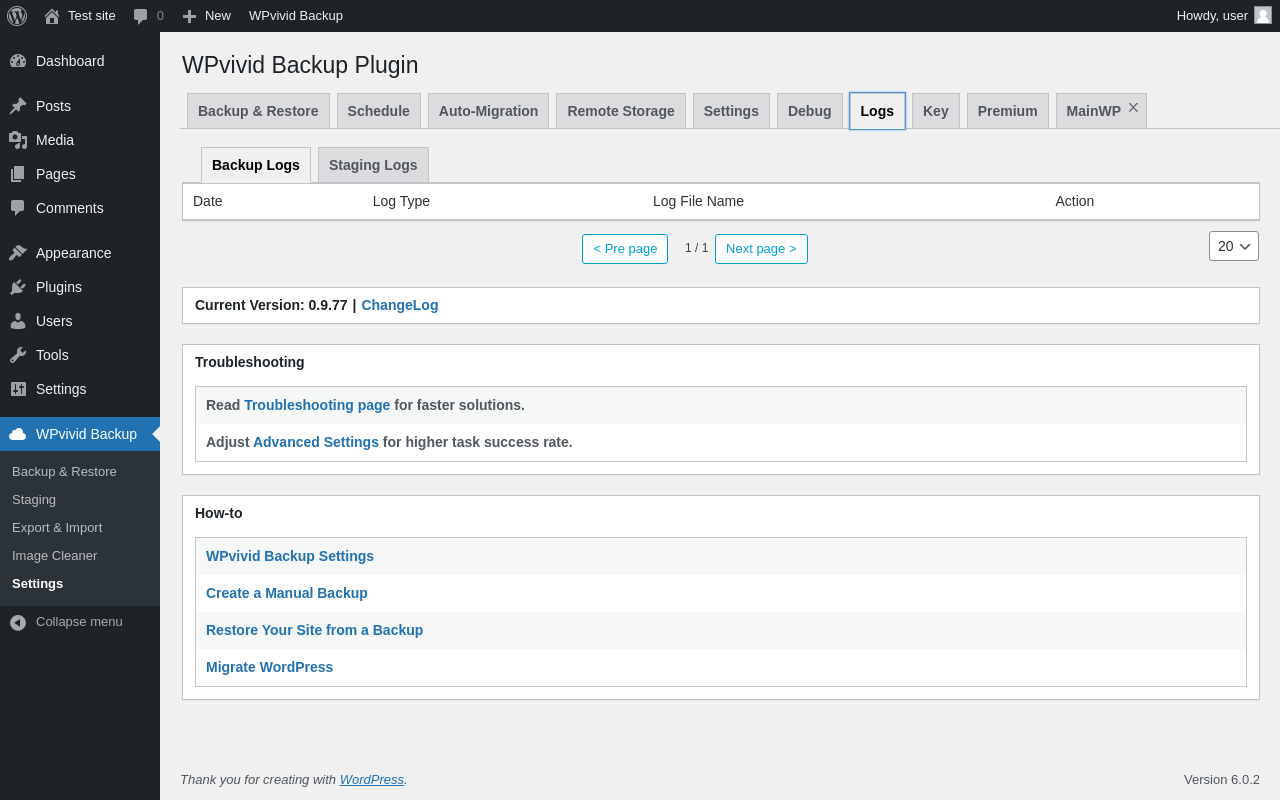This screenshot has height=800, width=1280.
Task: Open the logs per page dropdown
Action: 1233,246
